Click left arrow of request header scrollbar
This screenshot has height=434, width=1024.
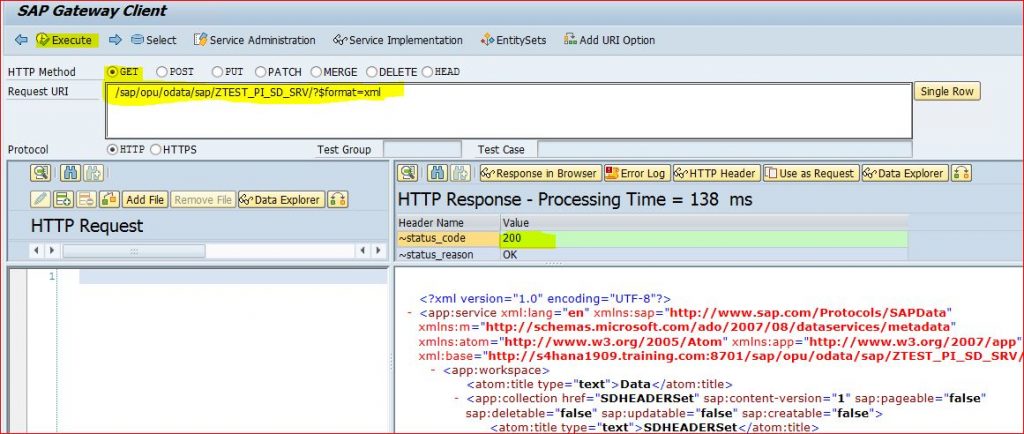pos(37,251)
